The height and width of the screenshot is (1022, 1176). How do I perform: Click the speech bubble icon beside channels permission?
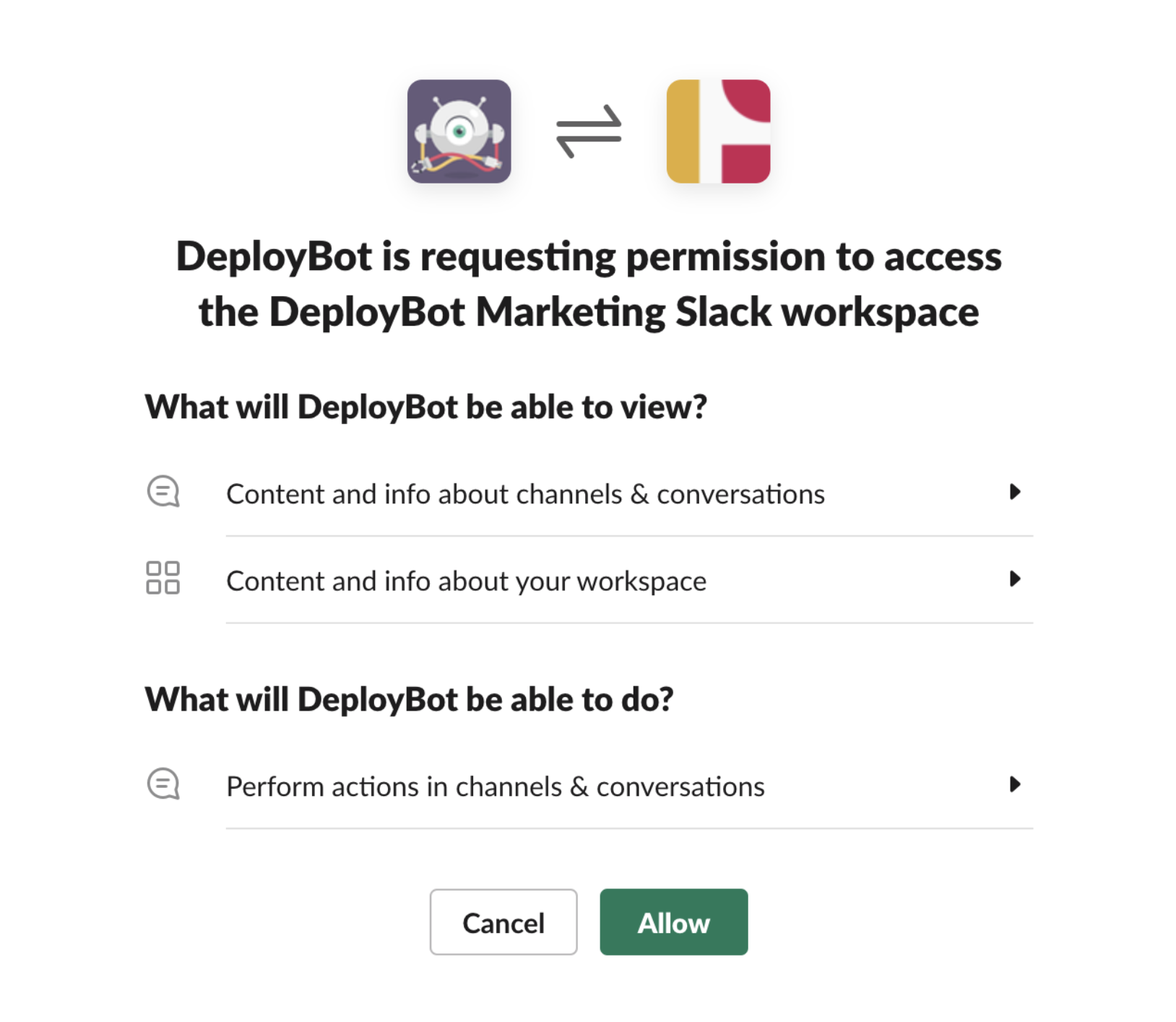click(164, 492)
